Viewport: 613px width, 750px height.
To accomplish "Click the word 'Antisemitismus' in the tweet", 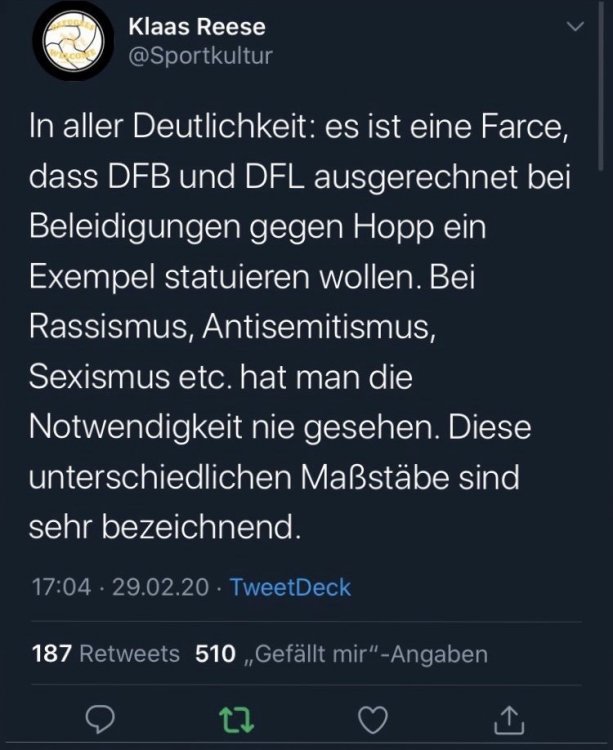I will (x=319, y=327).
